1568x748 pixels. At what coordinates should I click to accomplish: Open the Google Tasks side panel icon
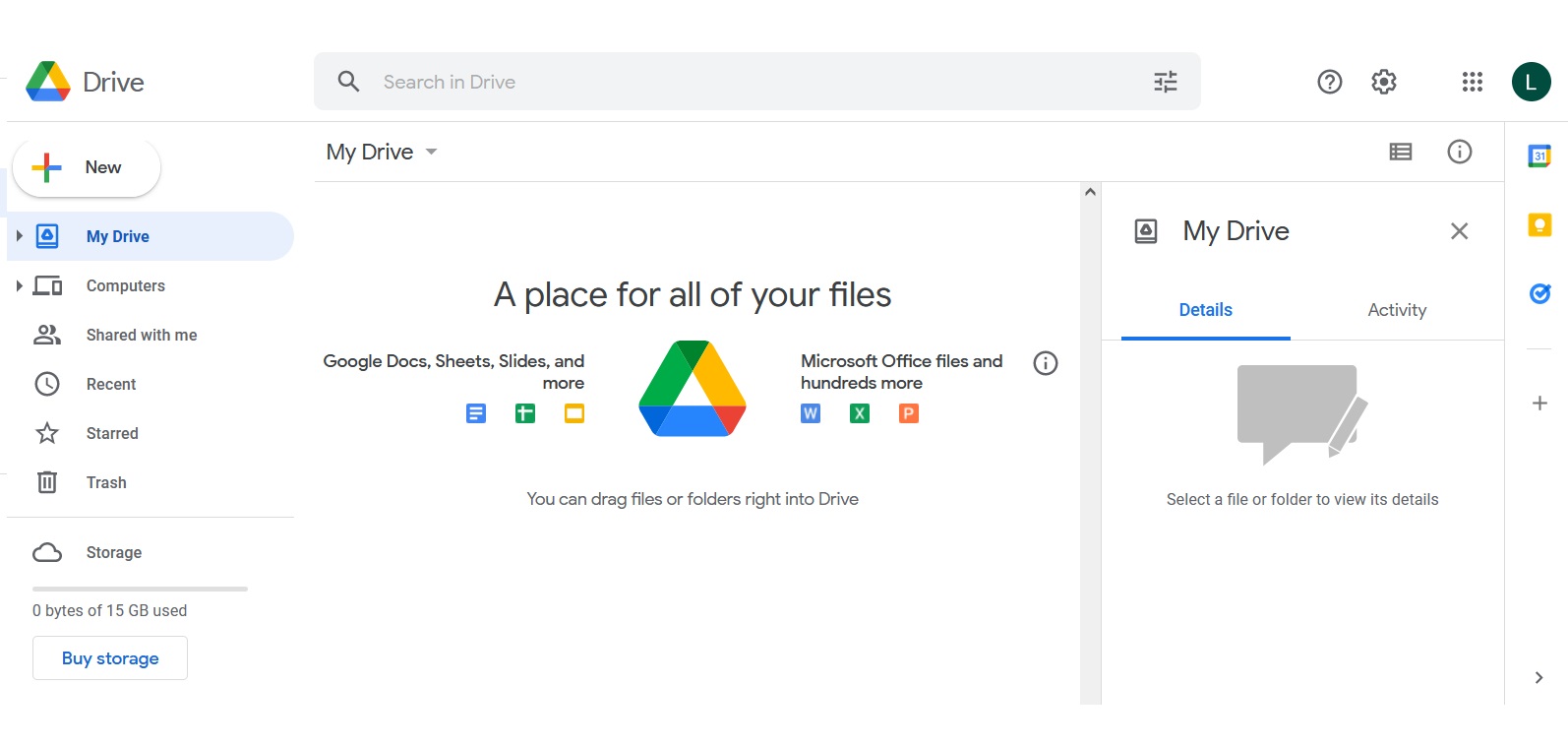click(1539, 293)
